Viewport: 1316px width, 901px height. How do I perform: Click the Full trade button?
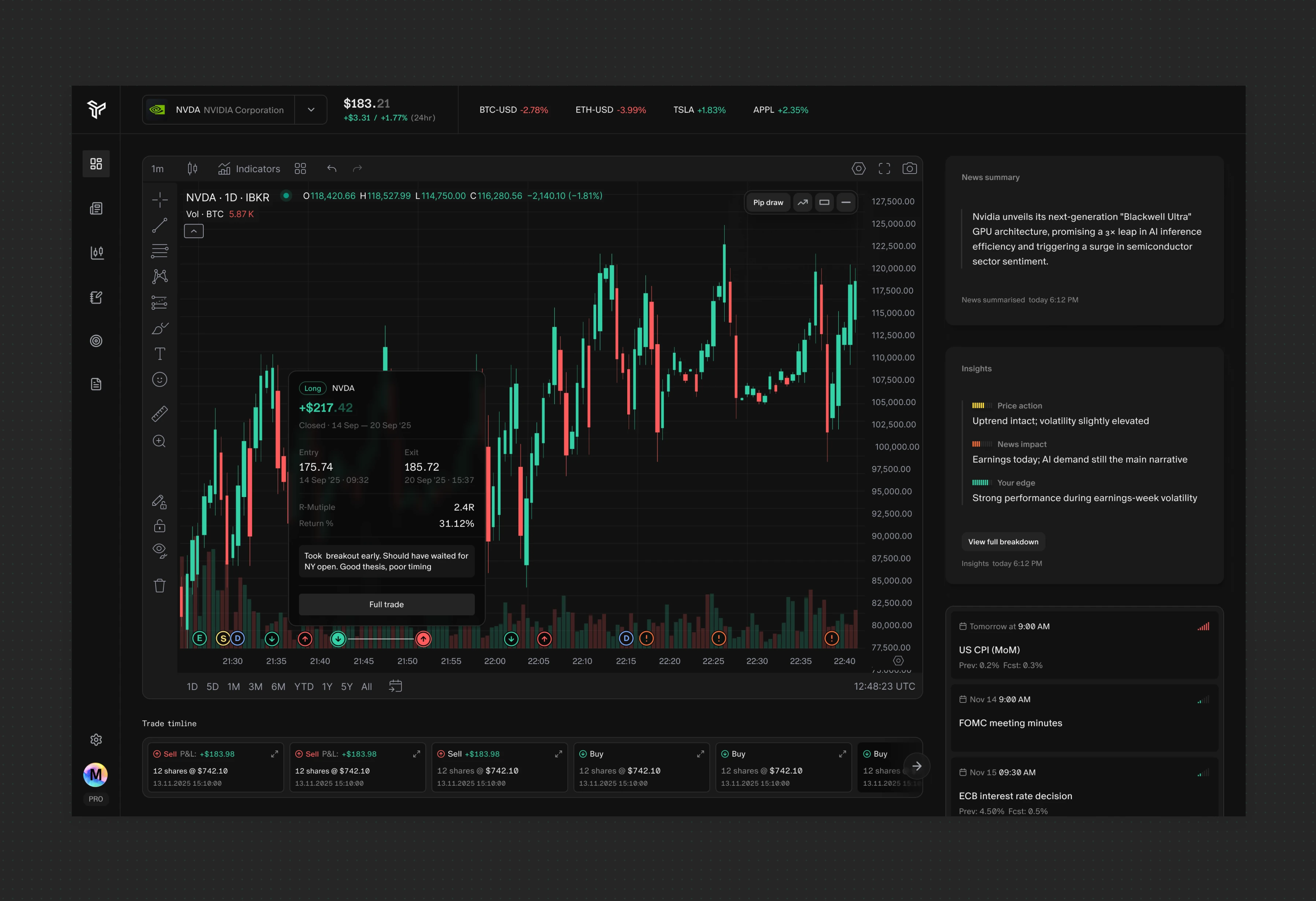[x=387, y=604]
